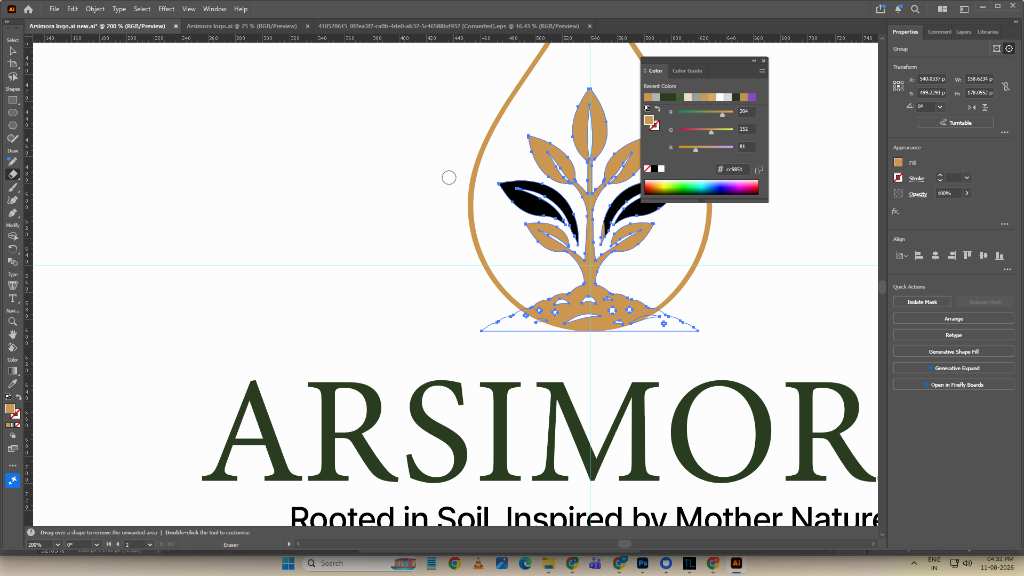Open the zoom level dropdown in the status bar

tap(57, 545)
